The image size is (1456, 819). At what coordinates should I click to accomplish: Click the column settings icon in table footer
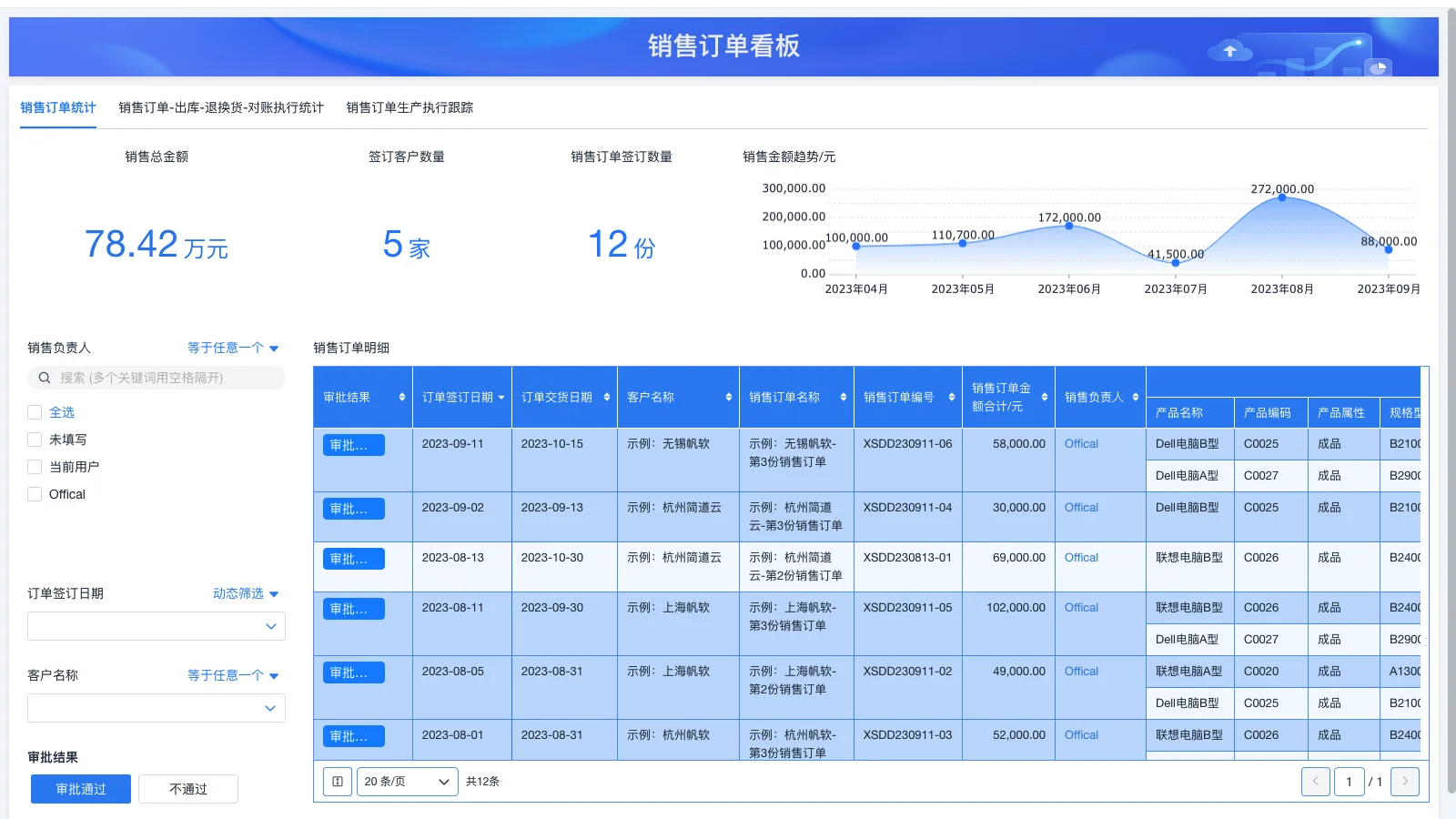(x=337, y=781)
